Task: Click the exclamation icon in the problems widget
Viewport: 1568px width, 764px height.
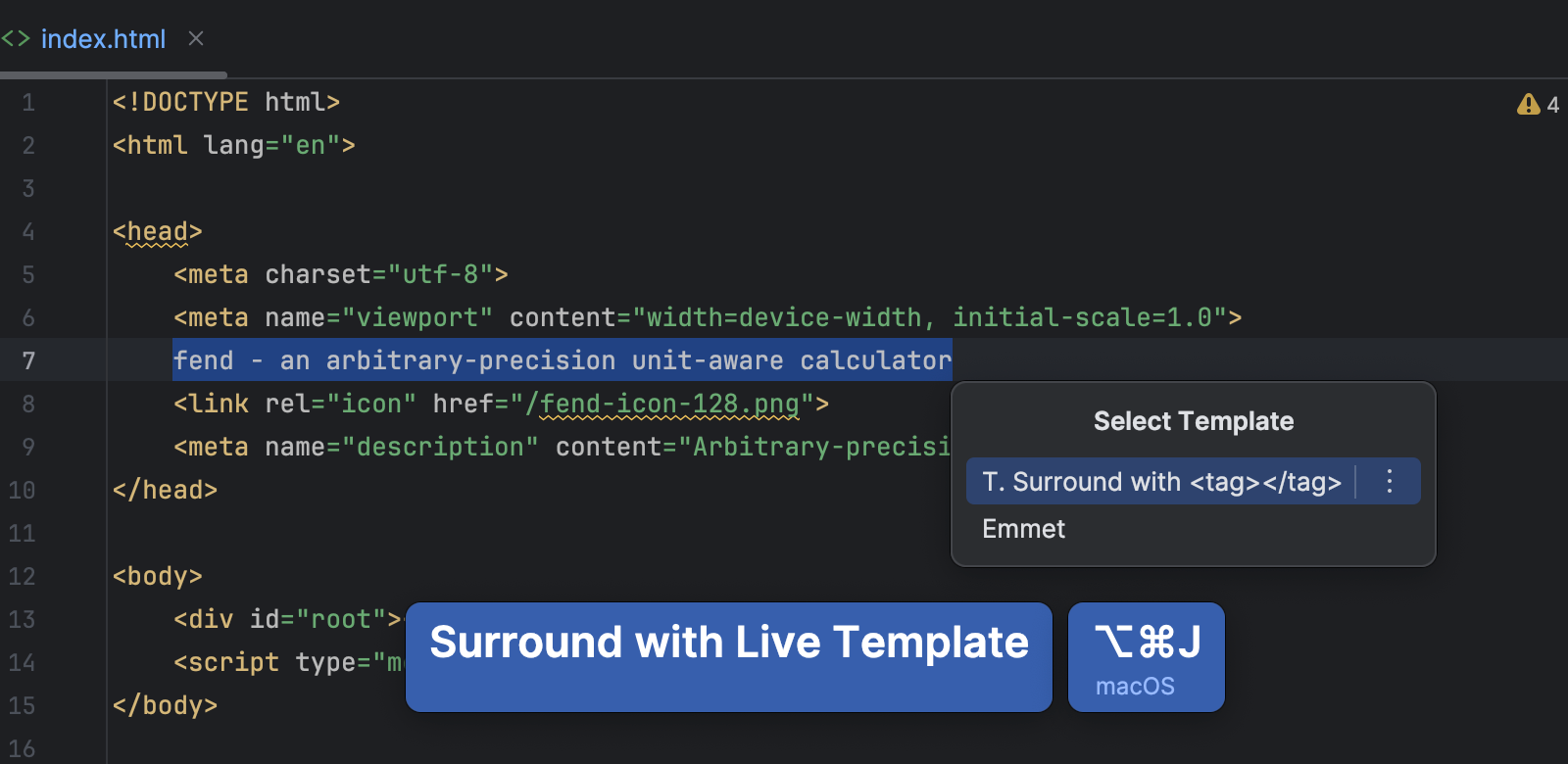Action: (x=1528, y=105)
